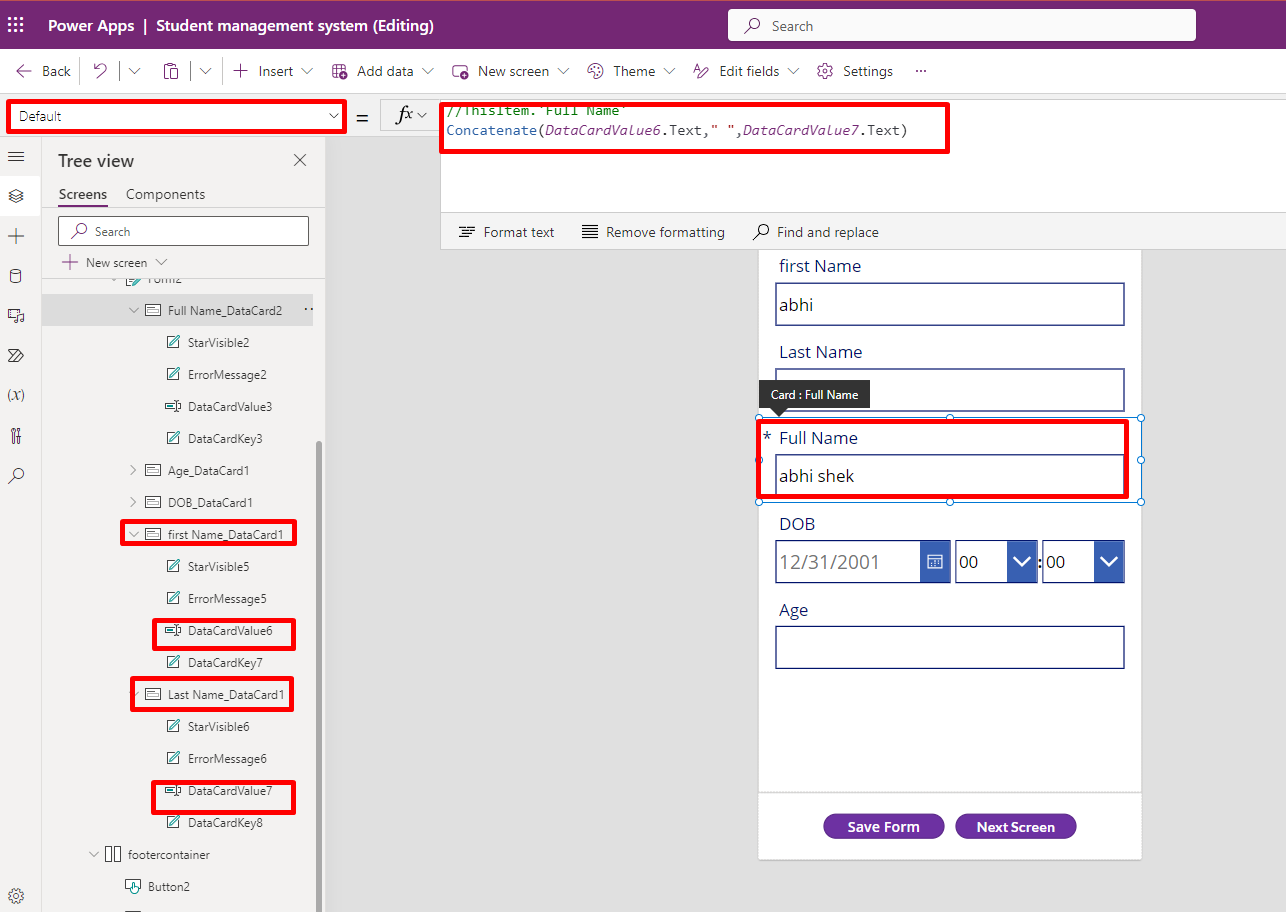Open the paste options dropdown arrow
The height and width of the screenshot is (912, 1286).
point(205,71)
